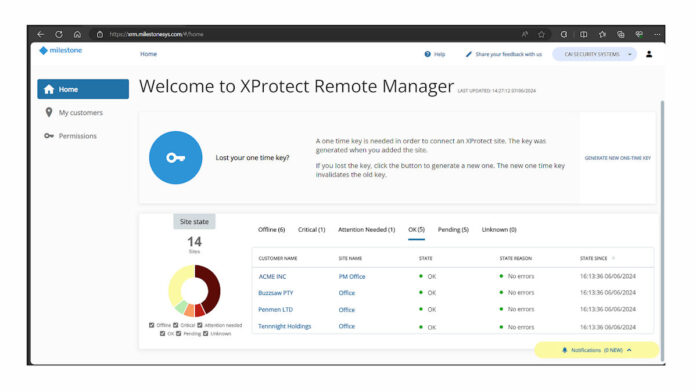Open the browser settings and more ellipsis
Image resolution: width=696 pixels, height=392 pixels.
(657, 34)
